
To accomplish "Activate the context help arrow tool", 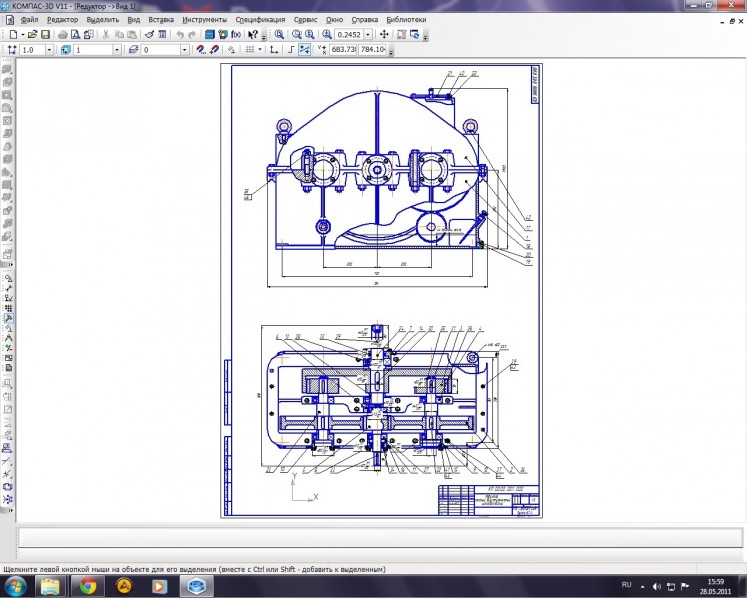I will click(x=252, y=34).
